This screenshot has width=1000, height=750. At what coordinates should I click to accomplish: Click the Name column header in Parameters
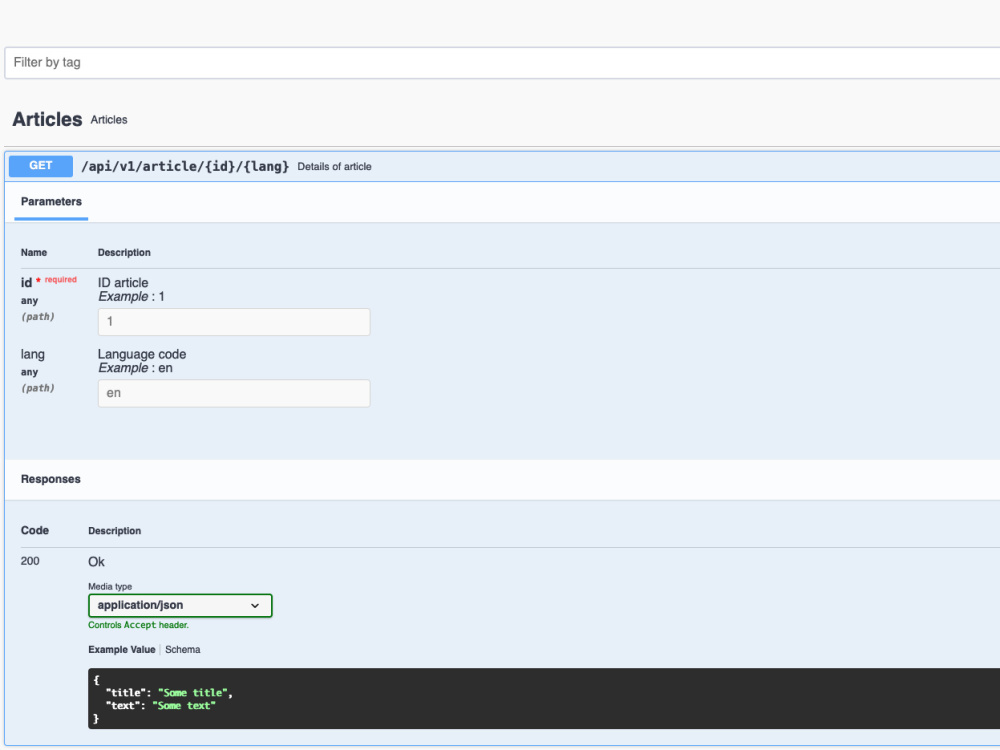[34, 253]
